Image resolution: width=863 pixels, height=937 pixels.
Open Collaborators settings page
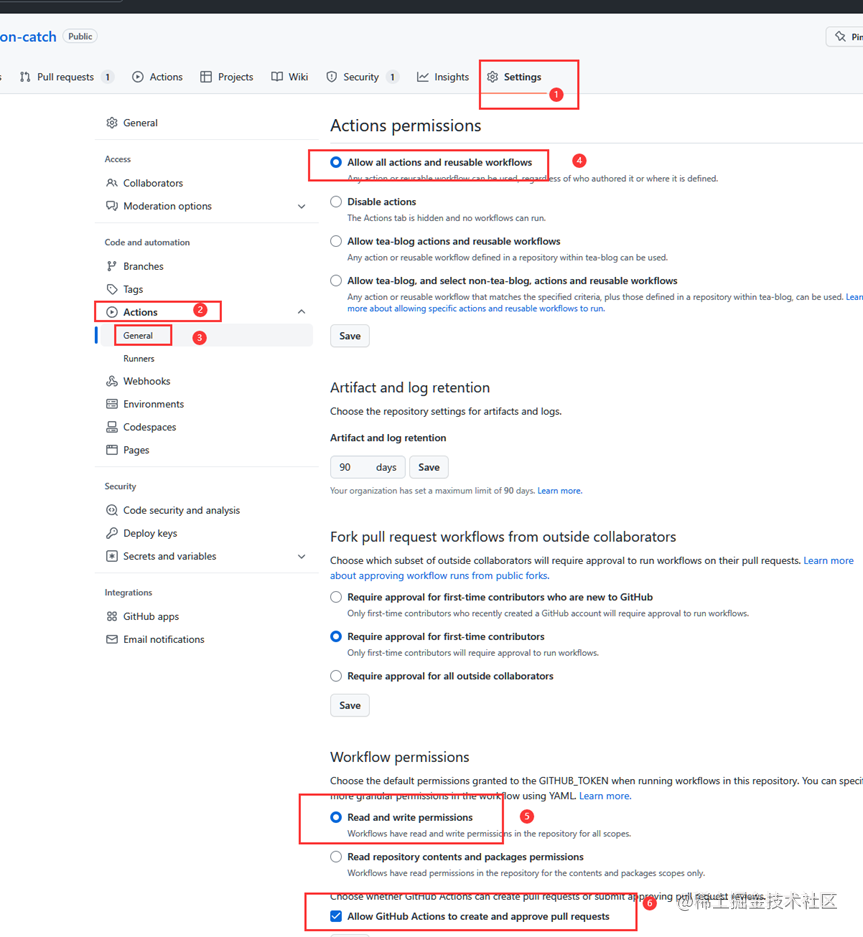coord(153,183)
